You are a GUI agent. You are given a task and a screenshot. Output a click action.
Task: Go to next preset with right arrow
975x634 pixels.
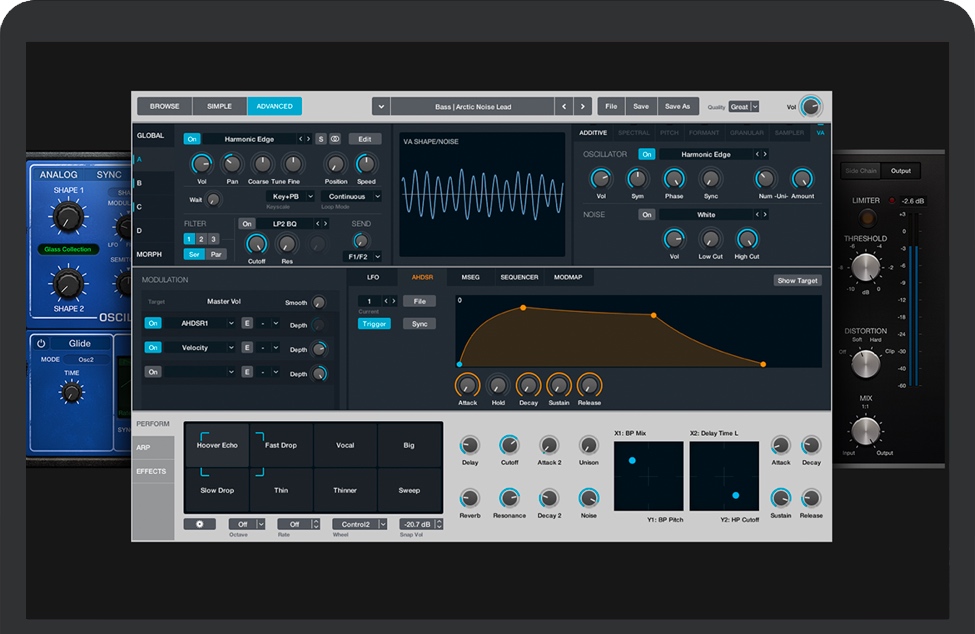tap(583, 106)
